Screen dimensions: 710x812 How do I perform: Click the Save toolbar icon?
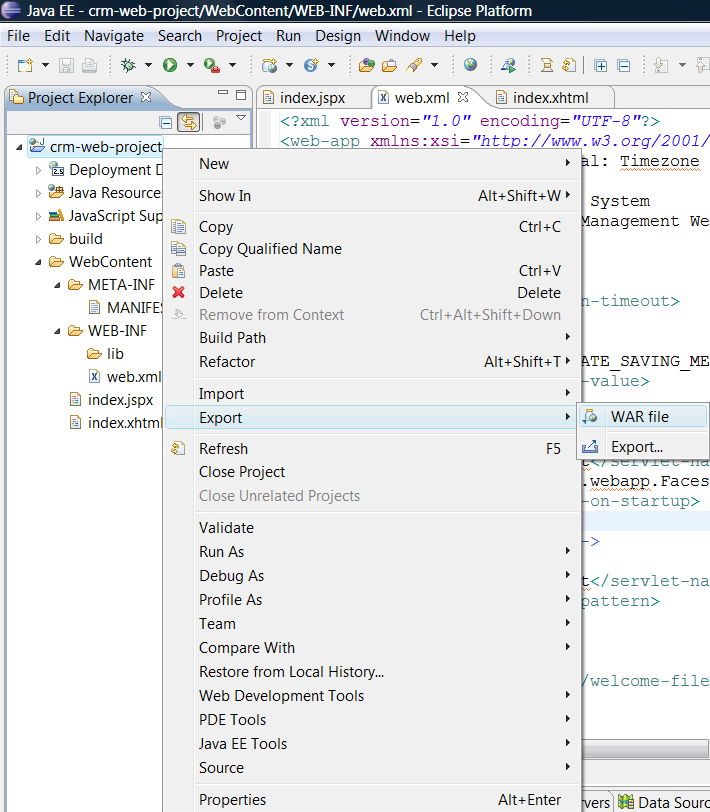(x=66, y=65)
